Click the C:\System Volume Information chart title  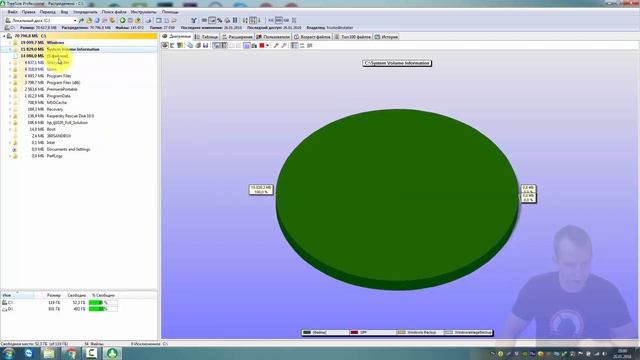click(x=397, y=63)
